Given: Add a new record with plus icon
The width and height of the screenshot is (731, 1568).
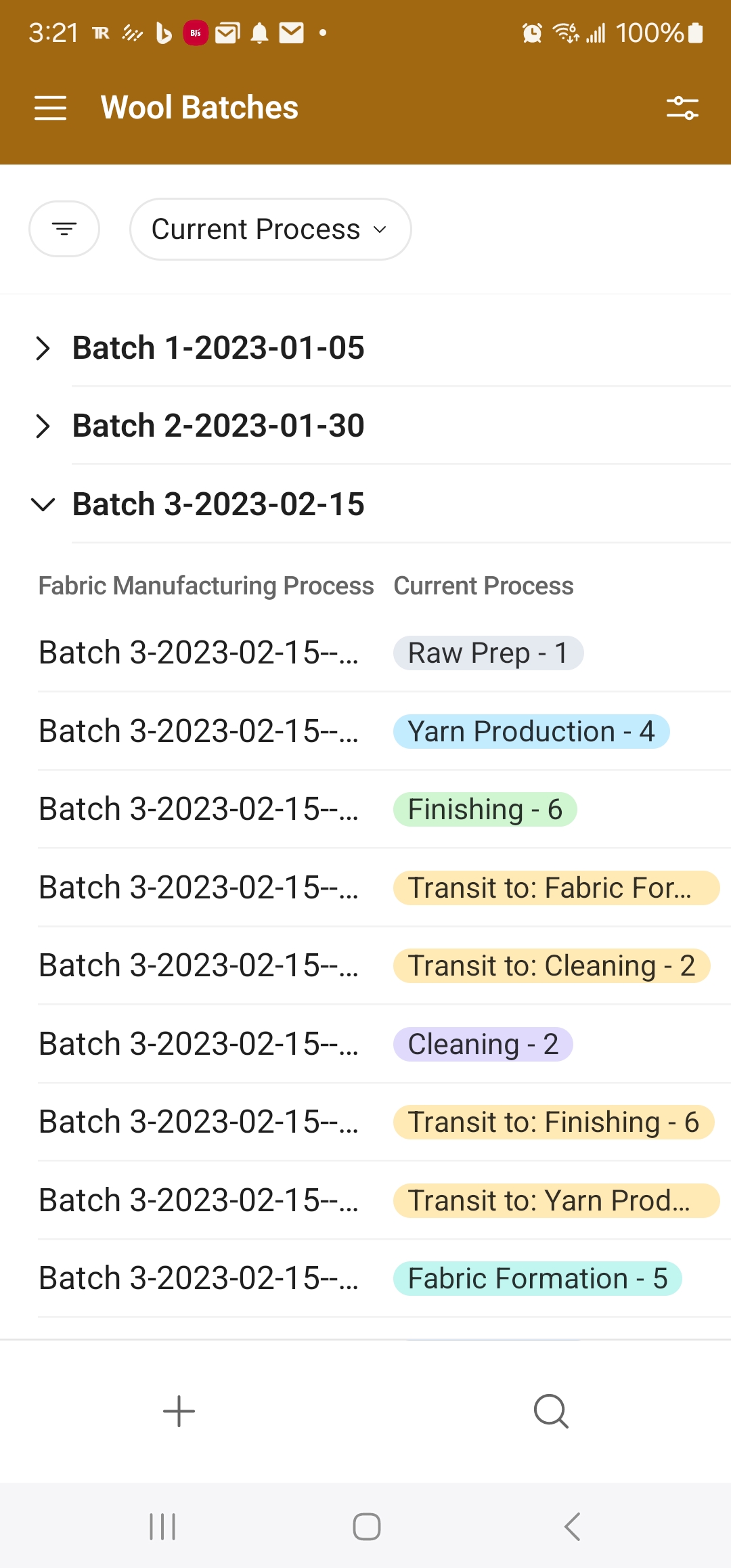Looking at the screenshot, I should (x=179, y=1412).
